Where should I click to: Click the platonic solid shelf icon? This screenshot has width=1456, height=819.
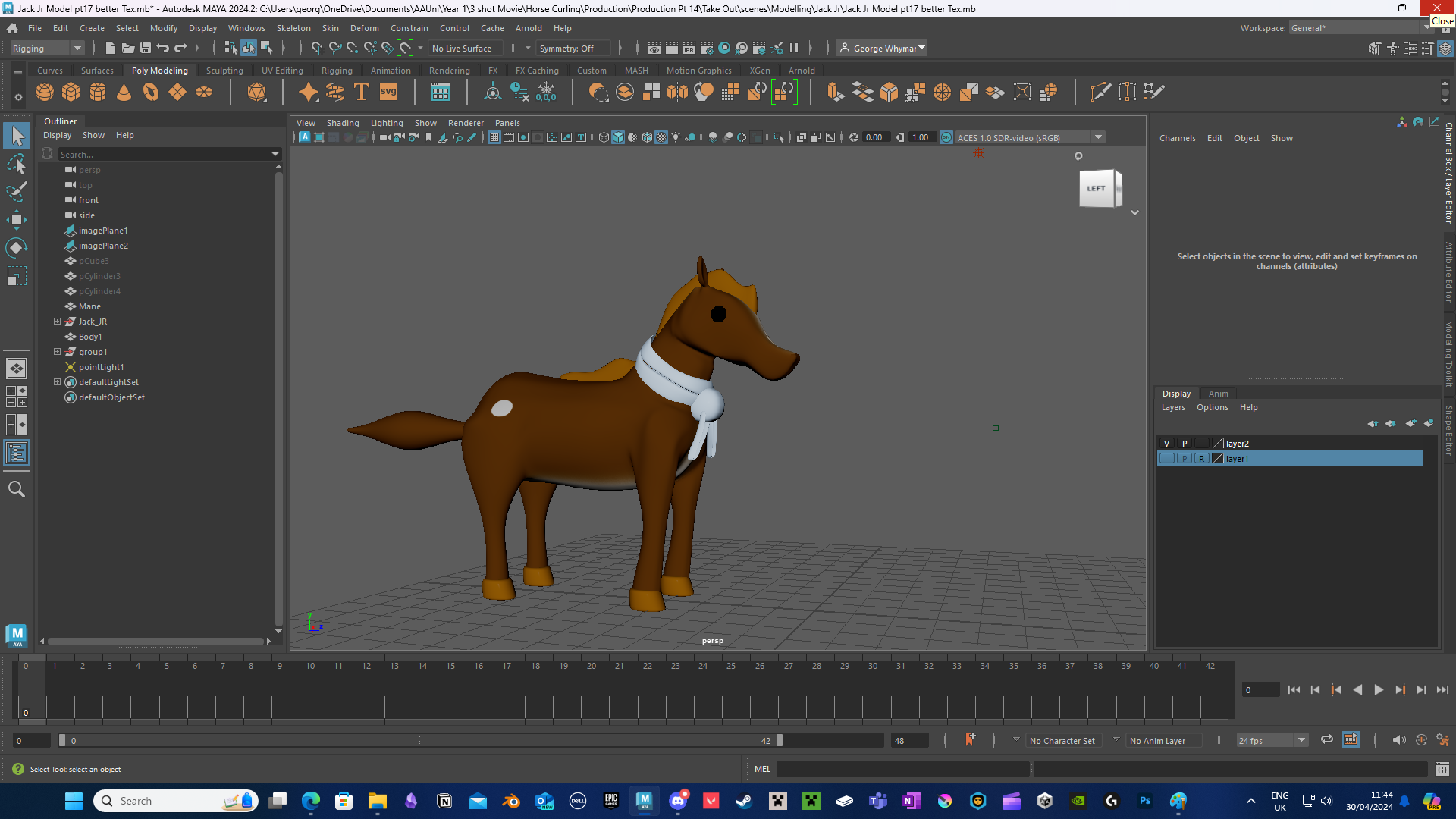coord(257,93)
